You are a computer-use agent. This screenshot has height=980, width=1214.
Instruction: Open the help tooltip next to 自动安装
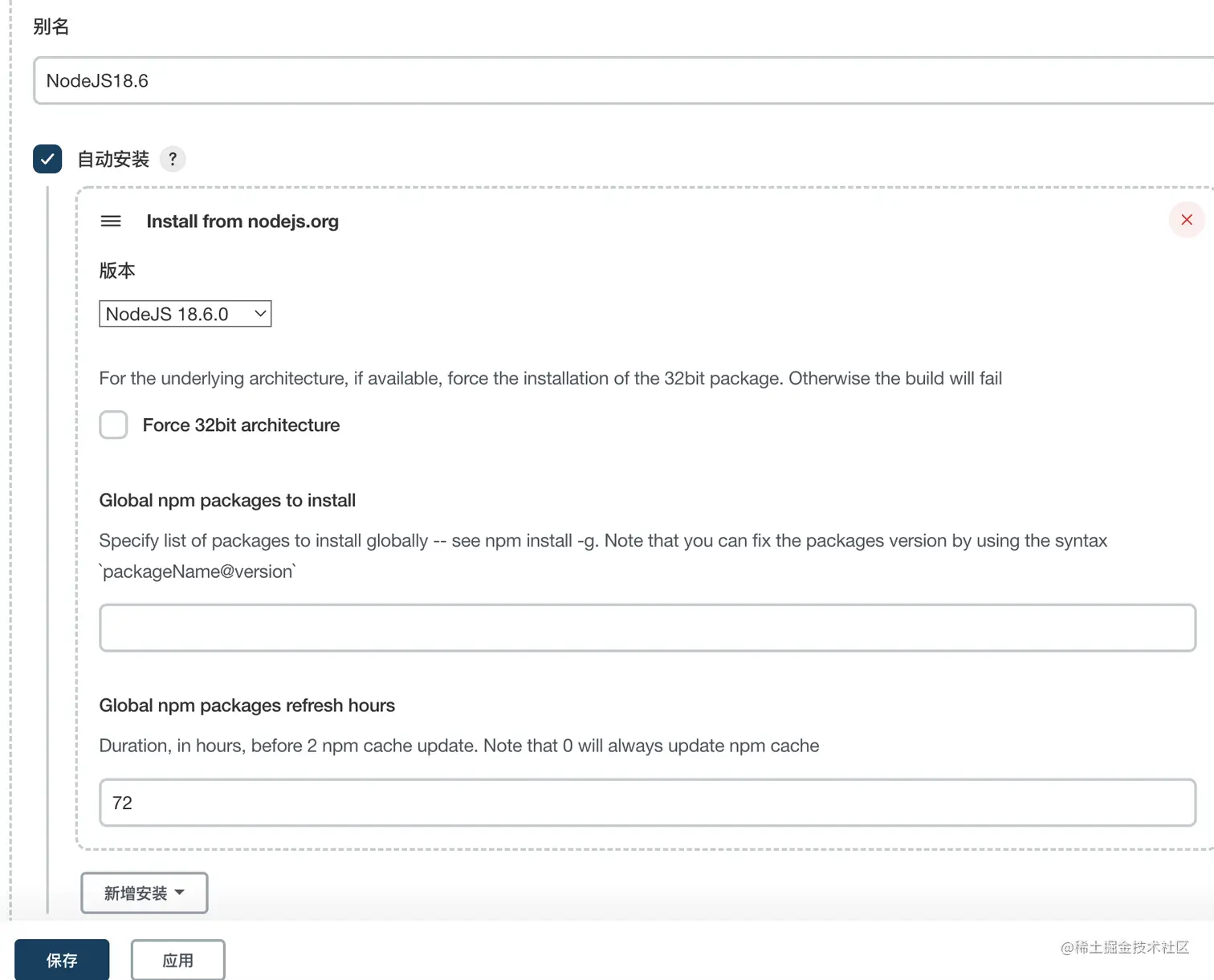tap(173, 159)
